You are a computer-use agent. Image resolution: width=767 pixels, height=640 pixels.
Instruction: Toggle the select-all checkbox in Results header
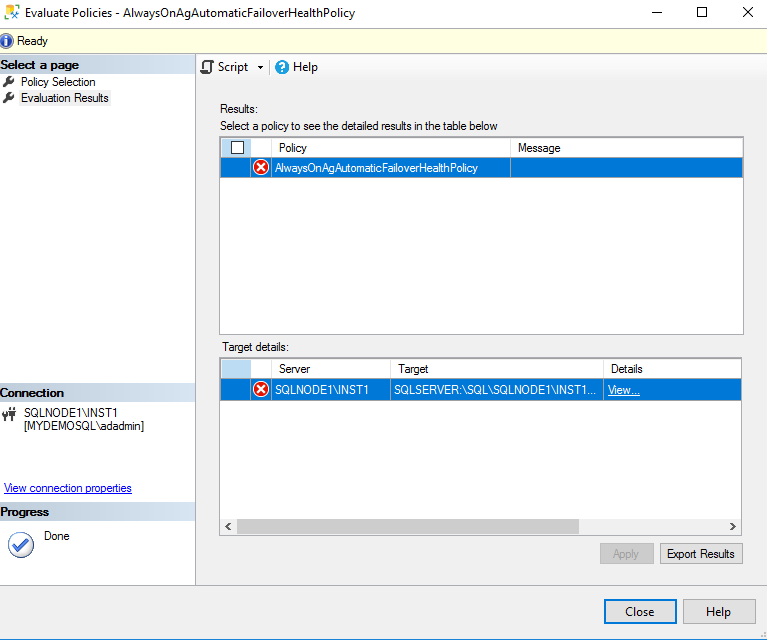(x=237, y=147)
